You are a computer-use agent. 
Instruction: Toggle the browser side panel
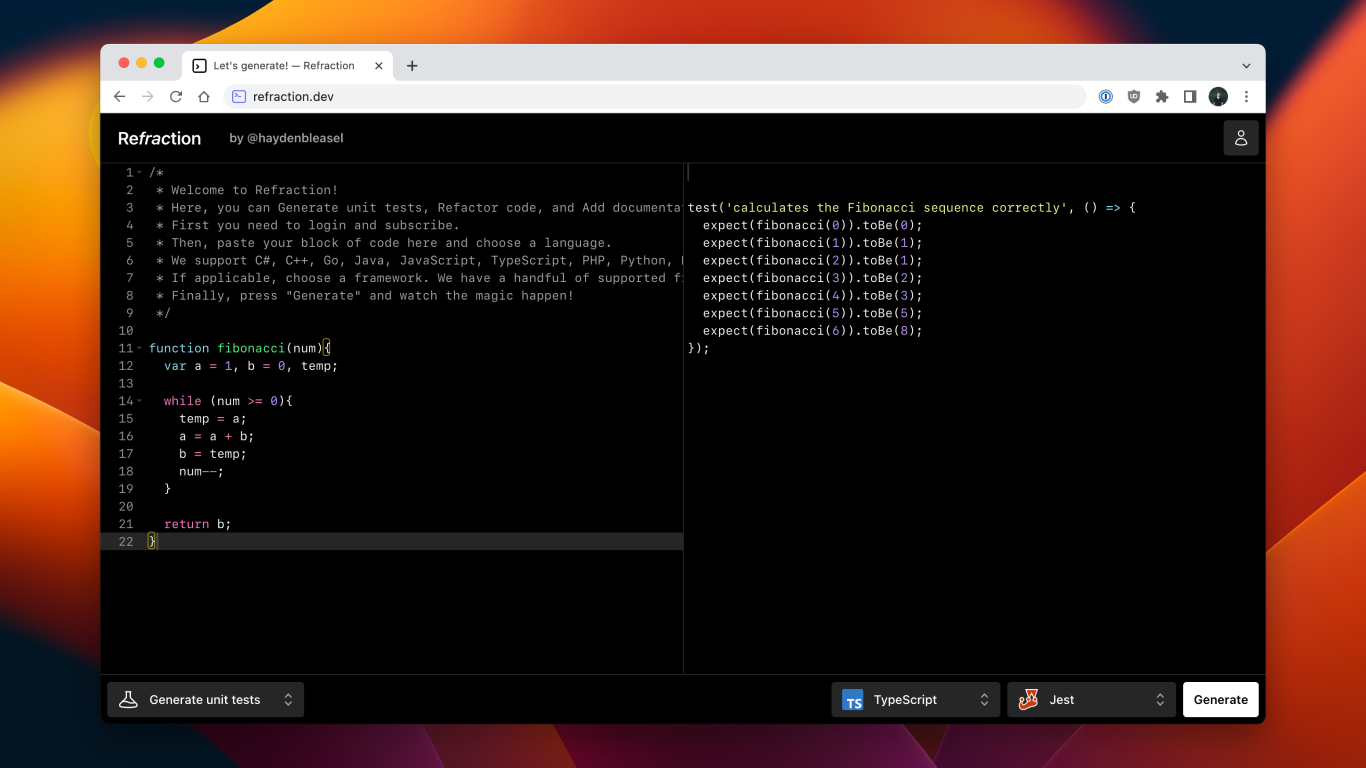(1190, 97)
